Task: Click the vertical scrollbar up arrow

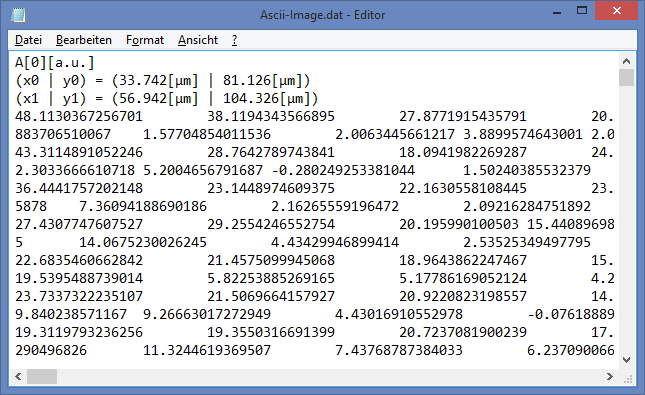Action: 626,61
